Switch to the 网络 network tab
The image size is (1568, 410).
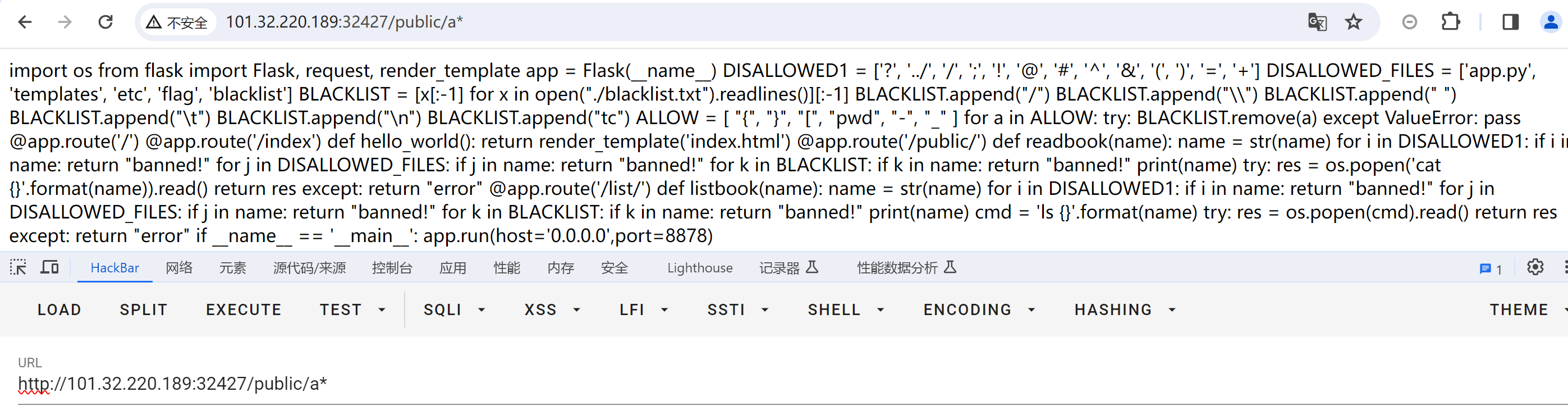click(179, 267)
